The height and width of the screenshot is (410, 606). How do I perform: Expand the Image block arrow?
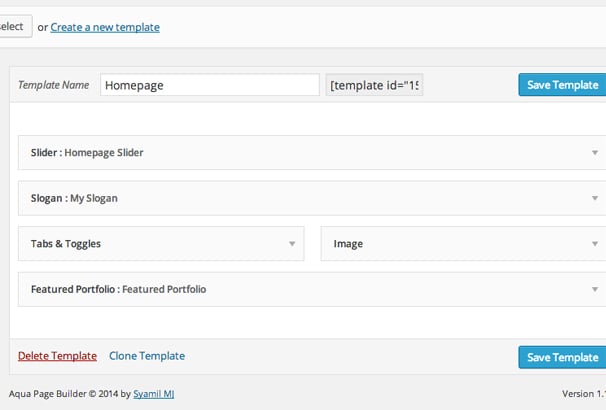click(595, 244)
